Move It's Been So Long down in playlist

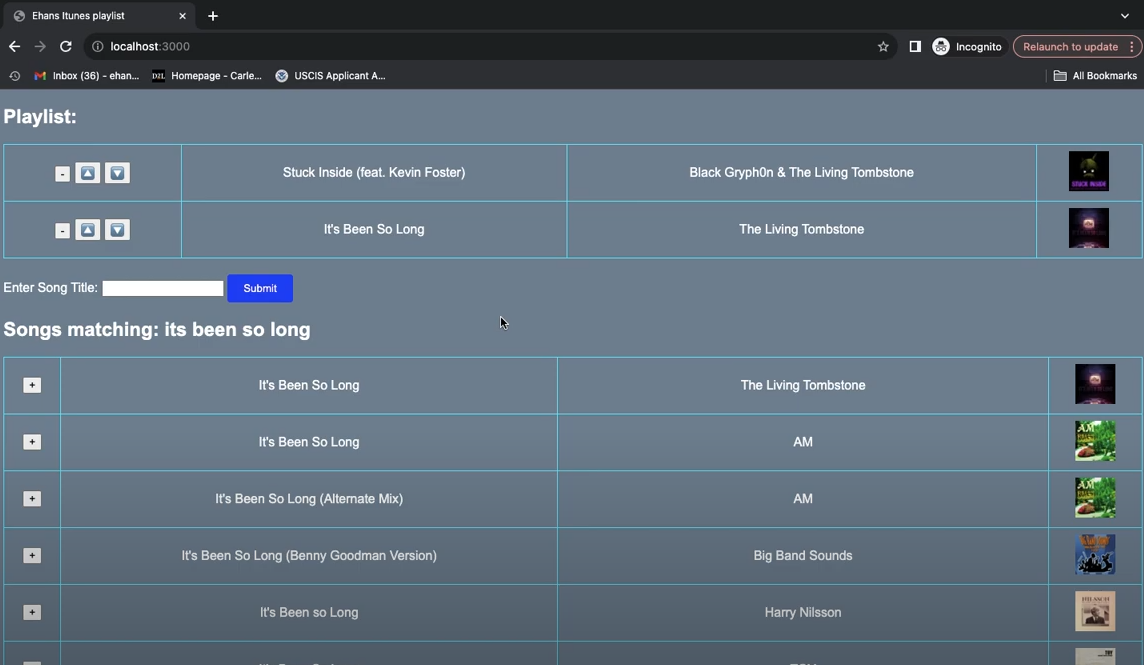coord(117,230)
